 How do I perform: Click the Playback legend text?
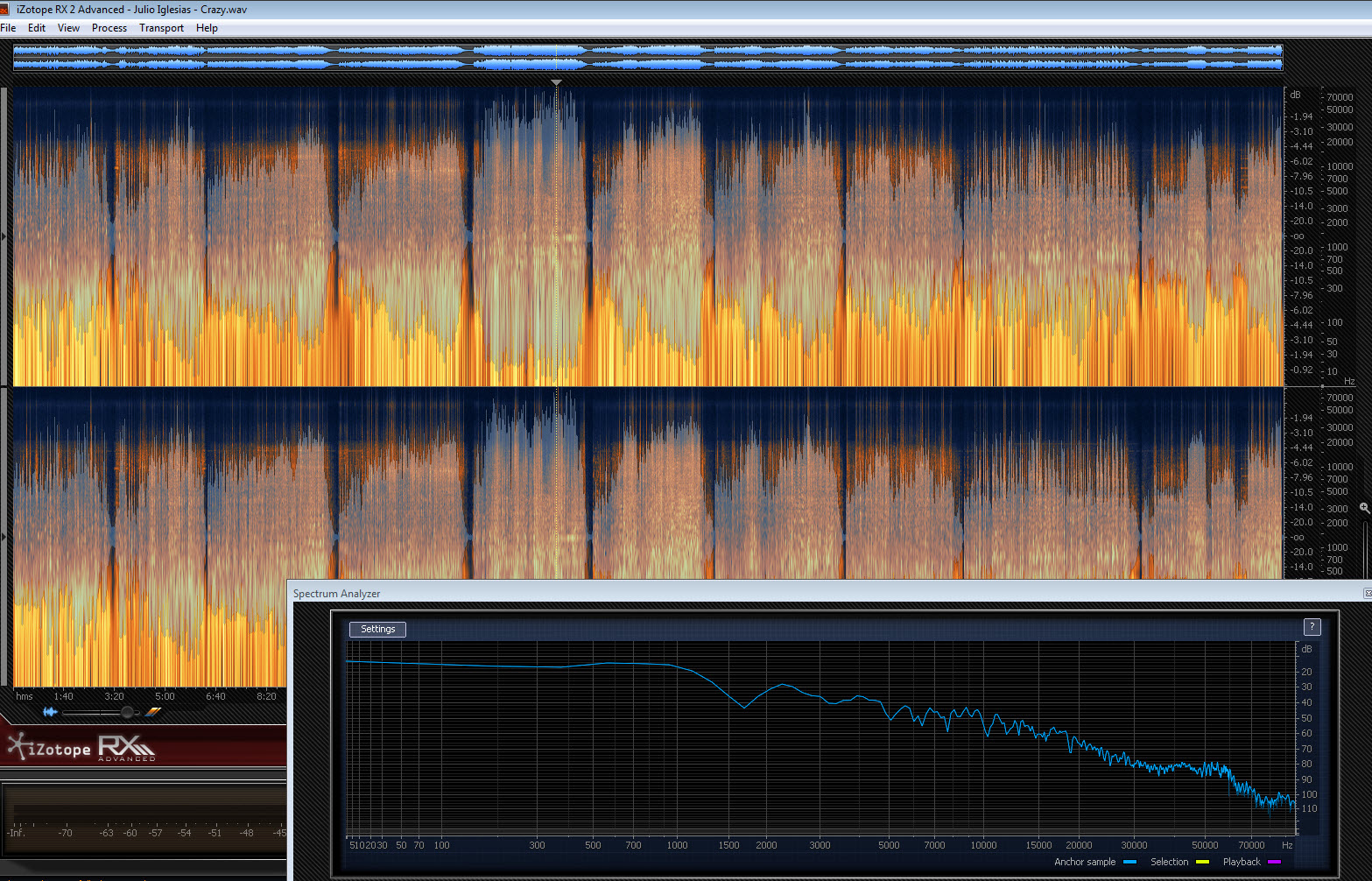[x=1242, y=862]
